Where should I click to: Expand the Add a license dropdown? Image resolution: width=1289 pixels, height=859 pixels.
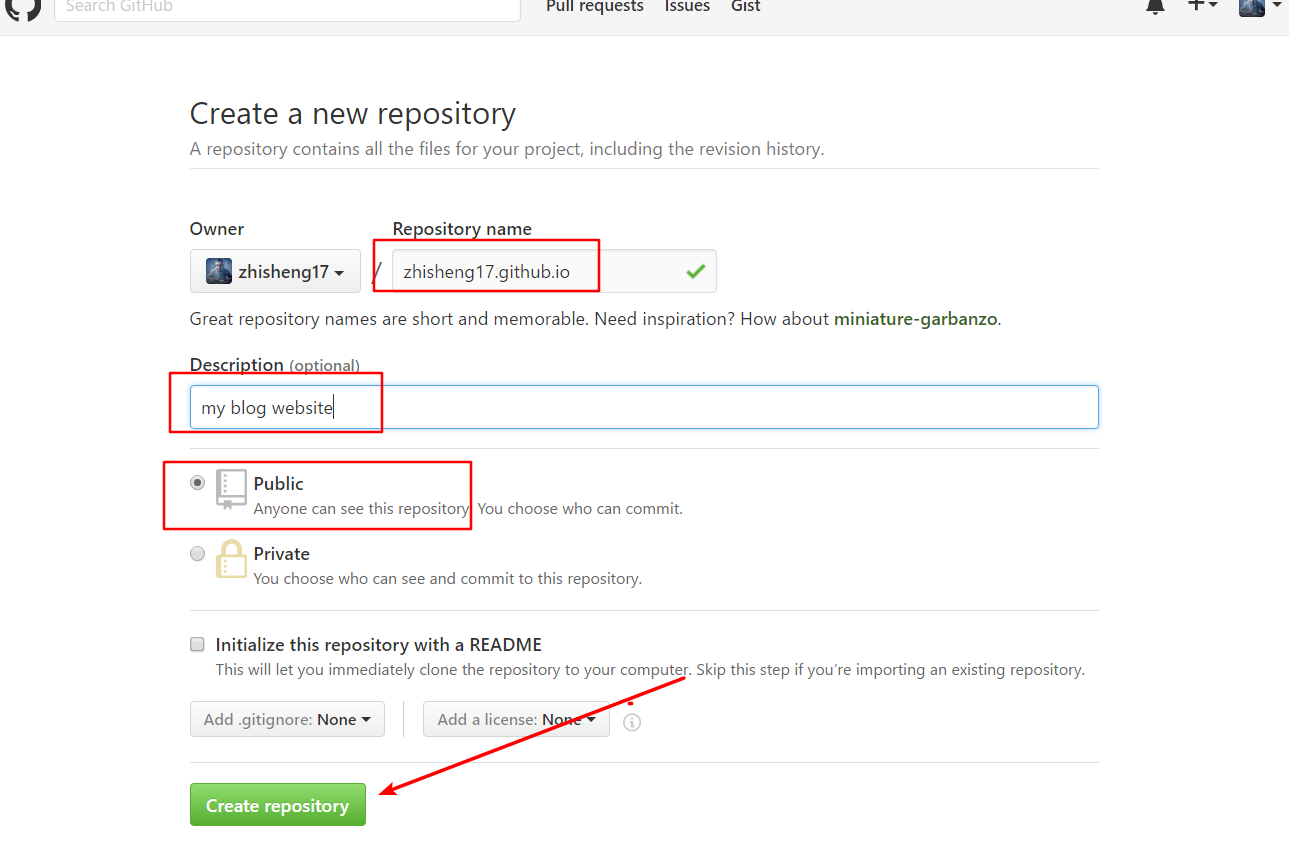pos(516,719)
